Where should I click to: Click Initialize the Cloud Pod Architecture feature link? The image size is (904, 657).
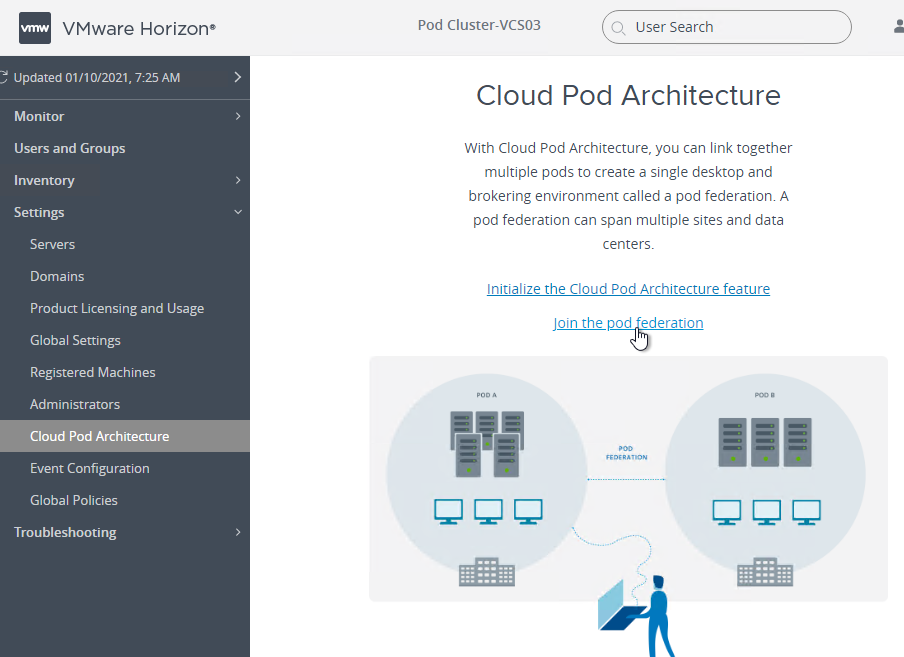point(628,289)
